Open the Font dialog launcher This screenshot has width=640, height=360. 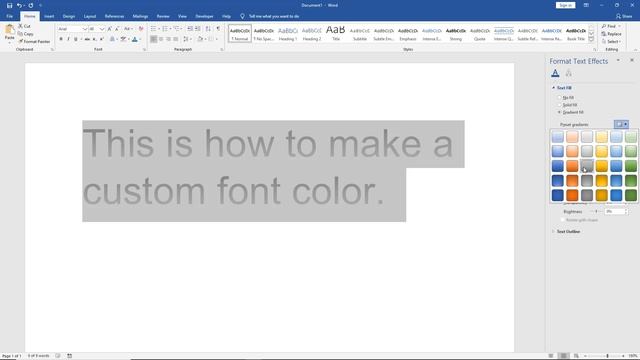pos(144,49)
